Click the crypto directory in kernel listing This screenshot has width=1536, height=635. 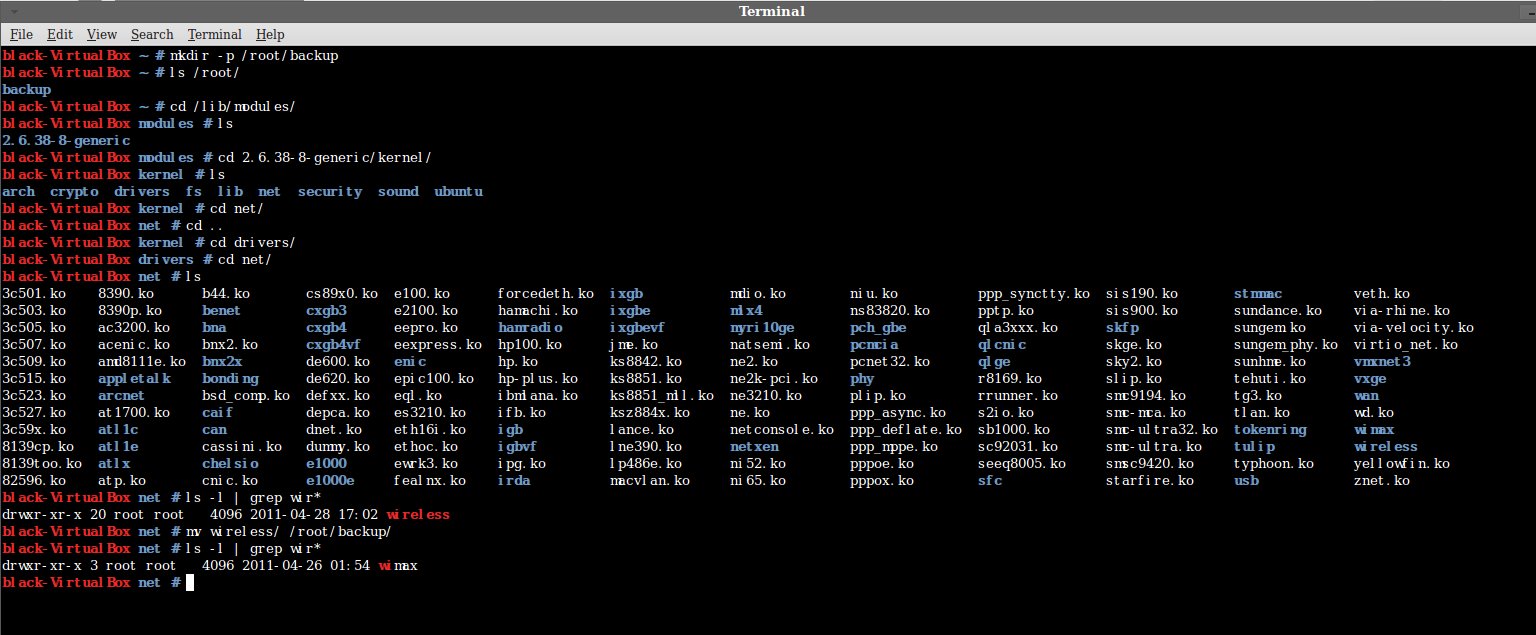74,191
